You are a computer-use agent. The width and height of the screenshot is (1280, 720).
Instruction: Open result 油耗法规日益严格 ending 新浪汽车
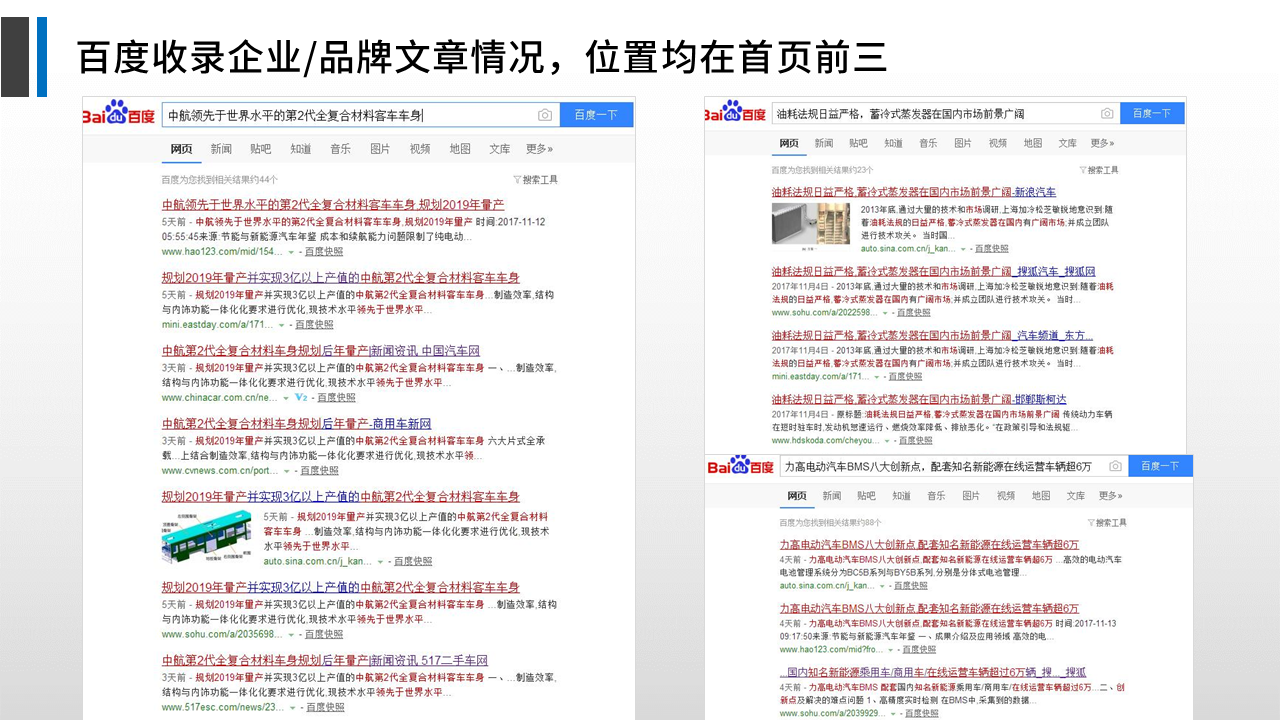pyautogui.click(x=914, y=192)
